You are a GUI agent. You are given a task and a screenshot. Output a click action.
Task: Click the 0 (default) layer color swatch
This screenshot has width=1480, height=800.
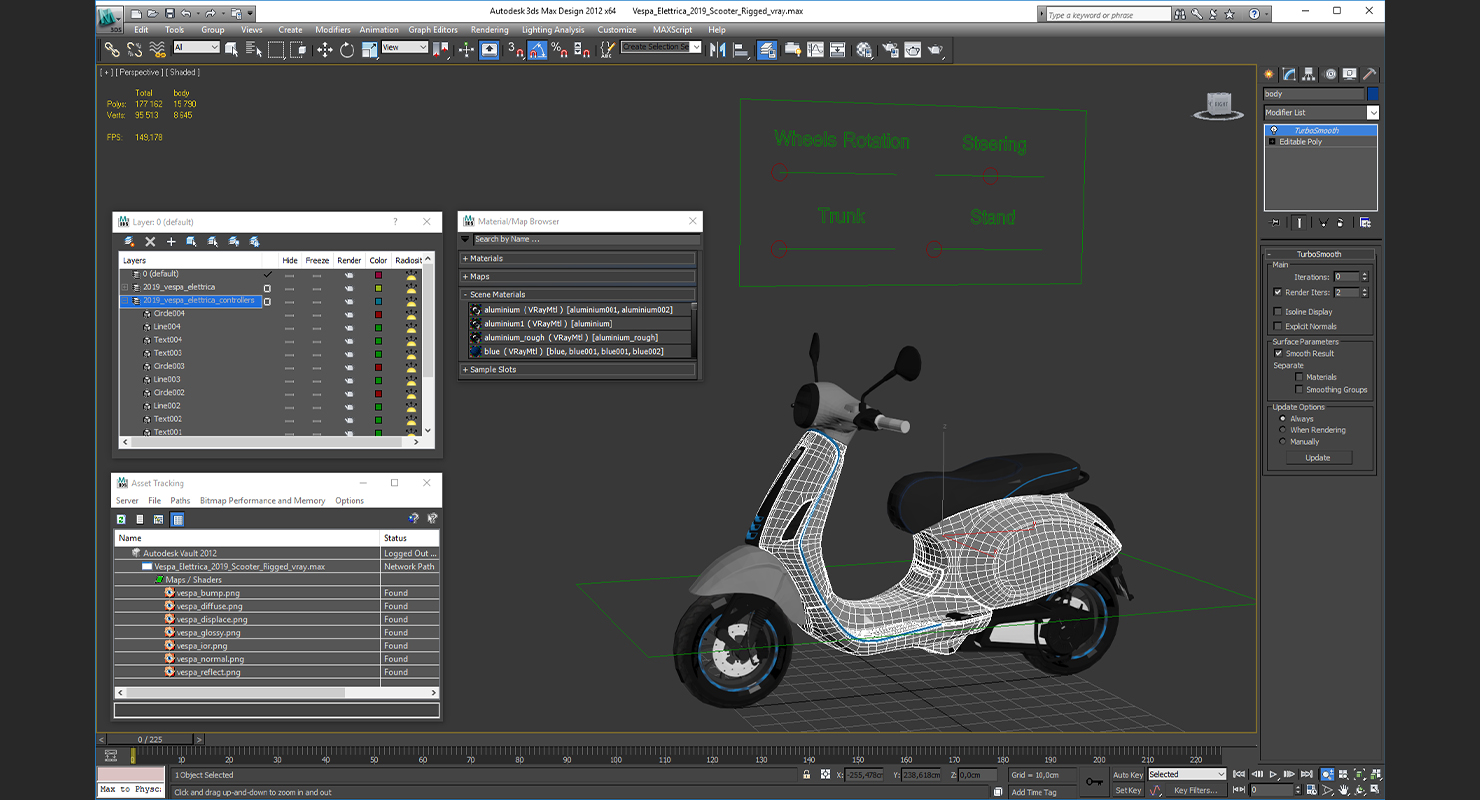(378, 274)
